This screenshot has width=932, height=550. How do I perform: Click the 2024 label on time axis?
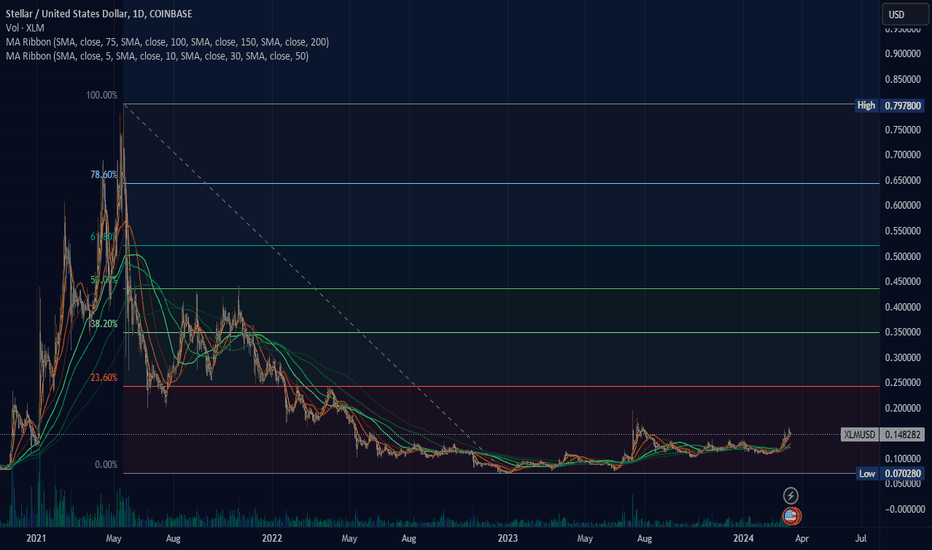pos(743,538)
